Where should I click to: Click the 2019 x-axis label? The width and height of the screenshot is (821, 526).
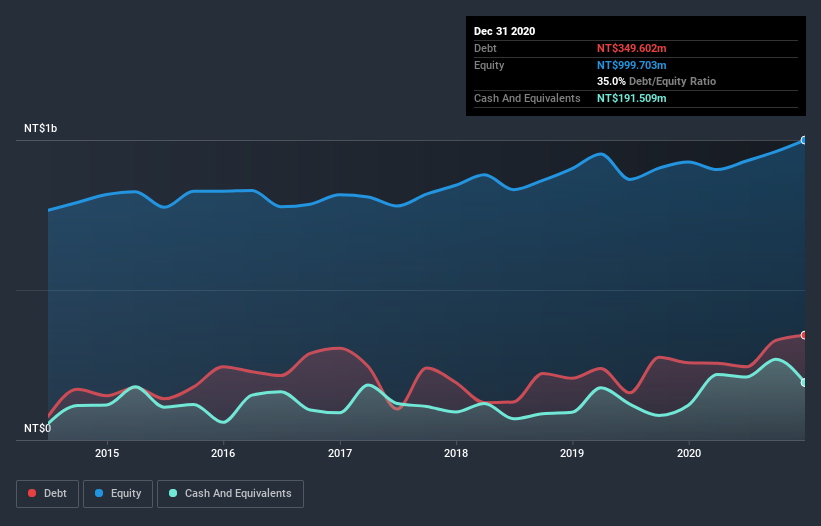(572, 453)
